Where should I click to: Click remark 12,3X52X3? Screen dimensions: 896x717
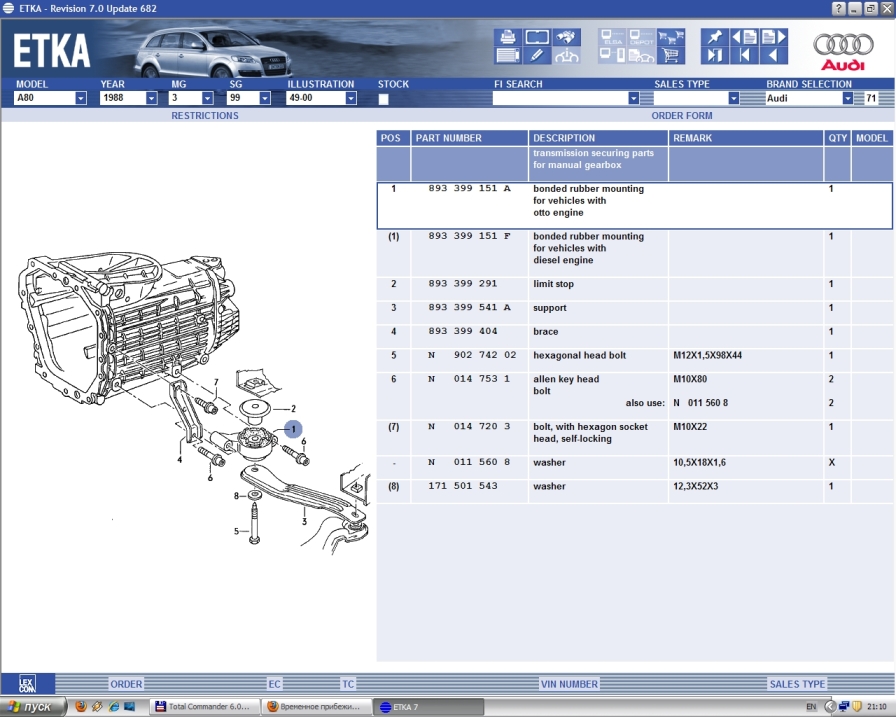coord(695,486)
